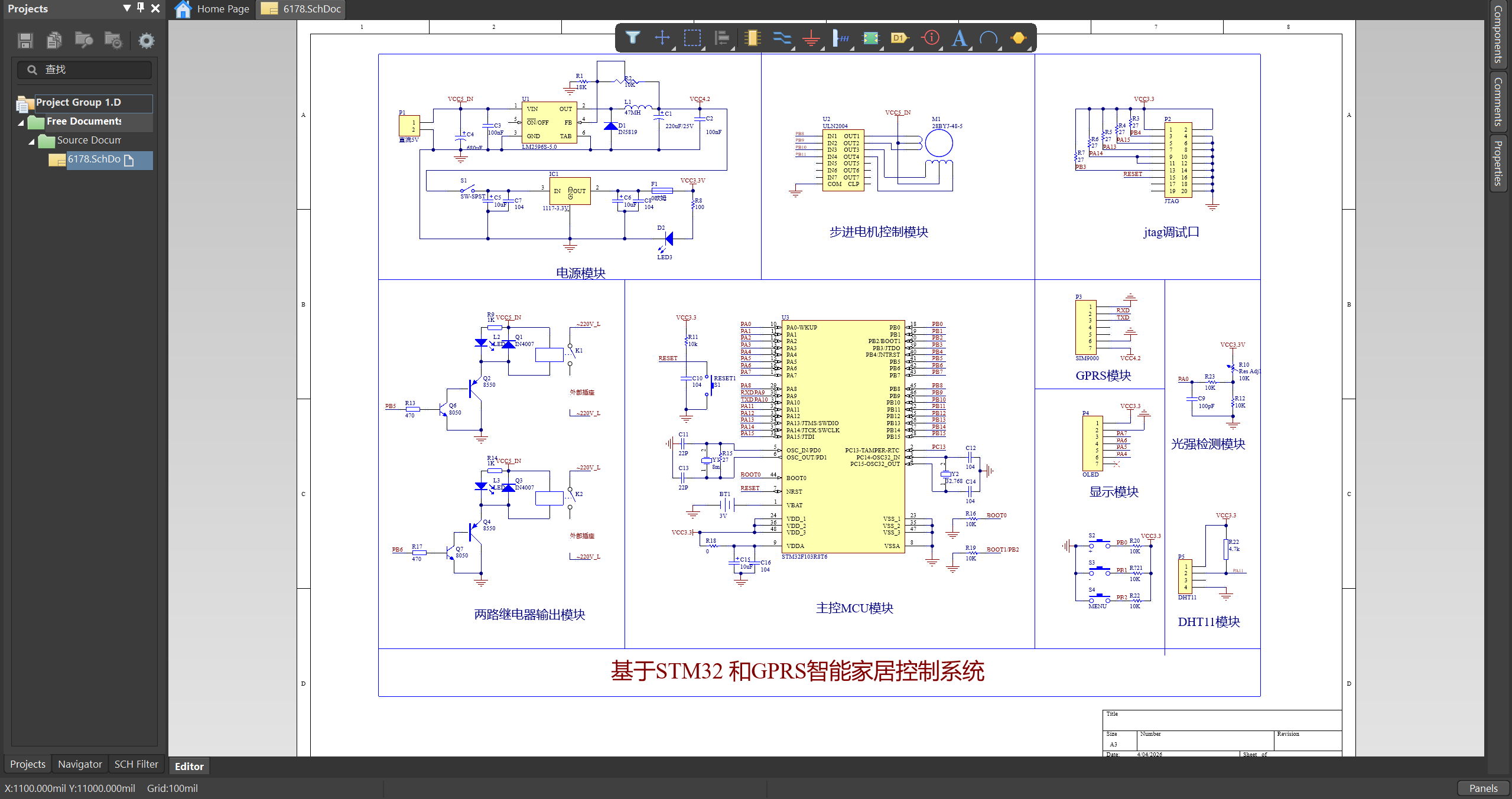The height and width of the screenshot is (799, 1512).
Task: Collapse the Free Documents tree node
Action: pos(21,122)
